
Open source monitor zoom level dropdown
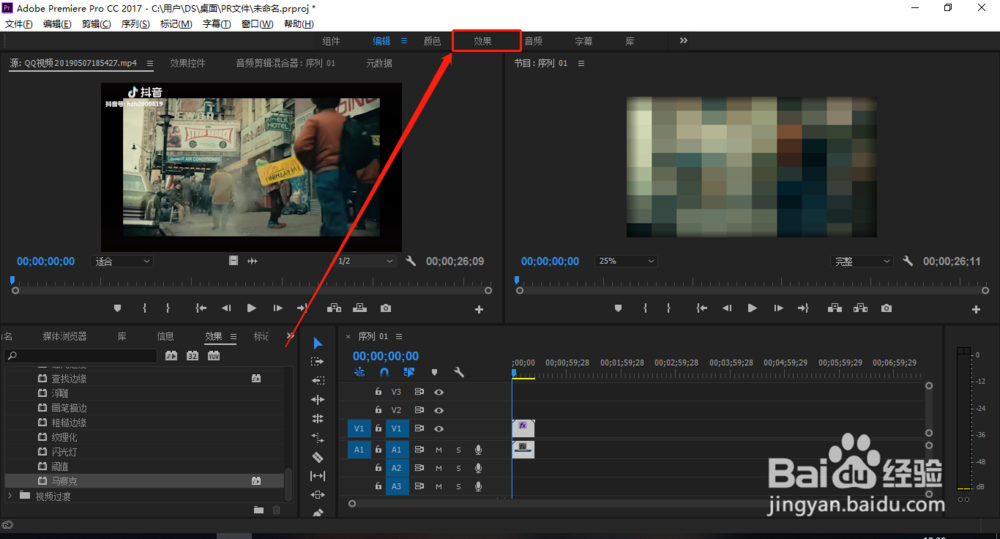coord(122,262)
